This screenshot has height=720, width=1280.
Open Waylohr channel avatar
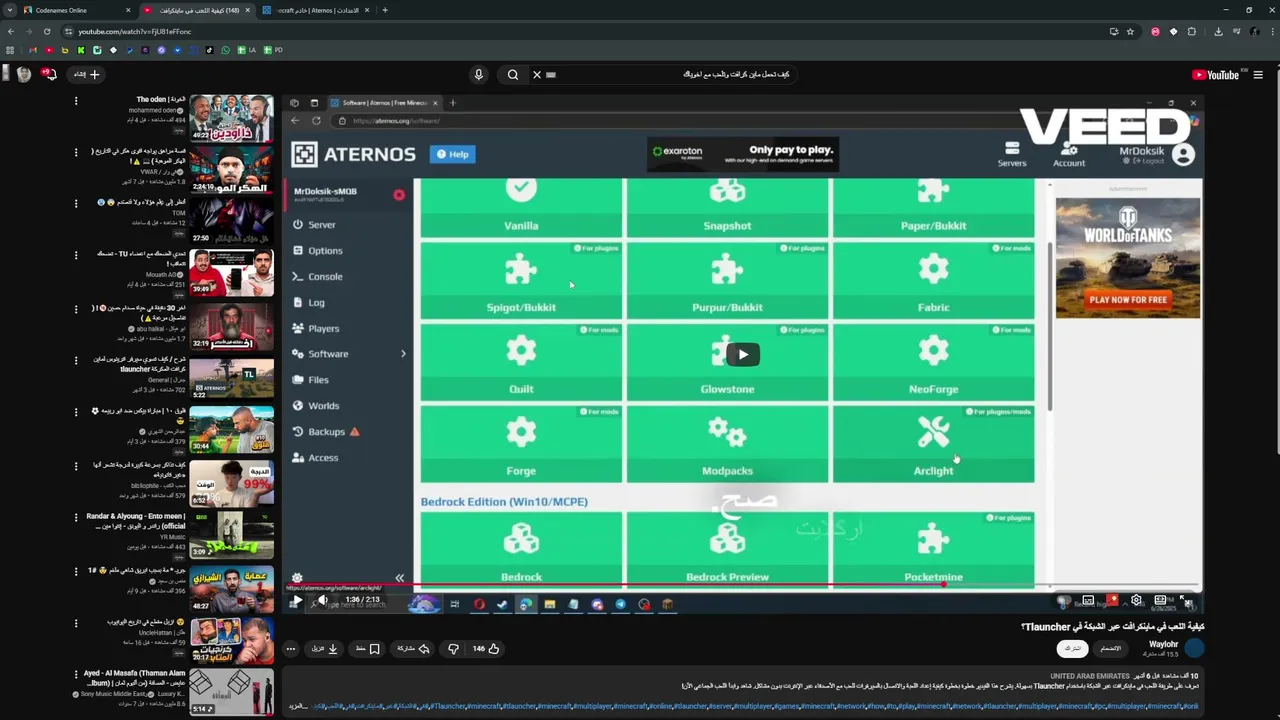coord(1194,649)
